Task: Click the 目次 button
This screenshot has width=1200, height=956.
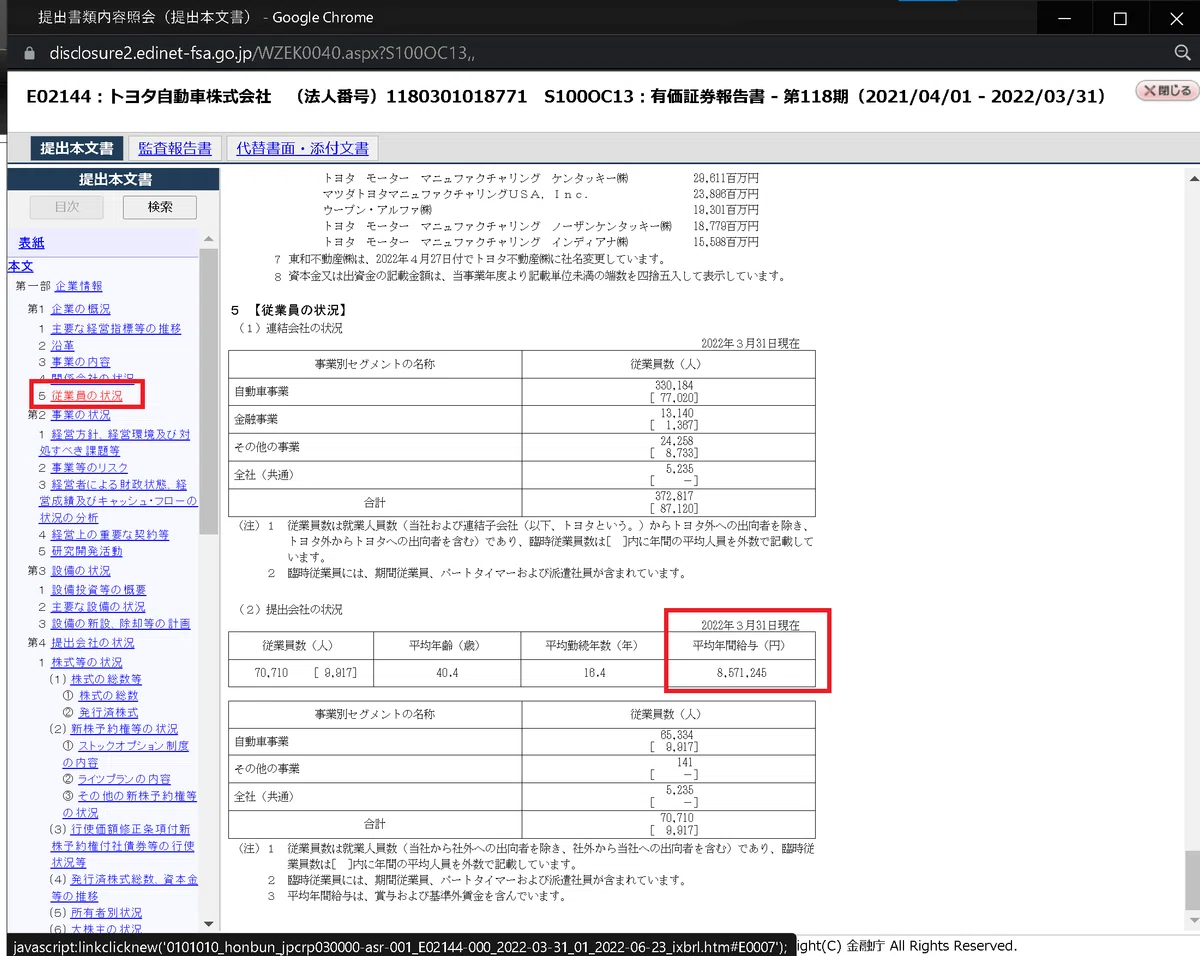Action: (x=67, y=207)
